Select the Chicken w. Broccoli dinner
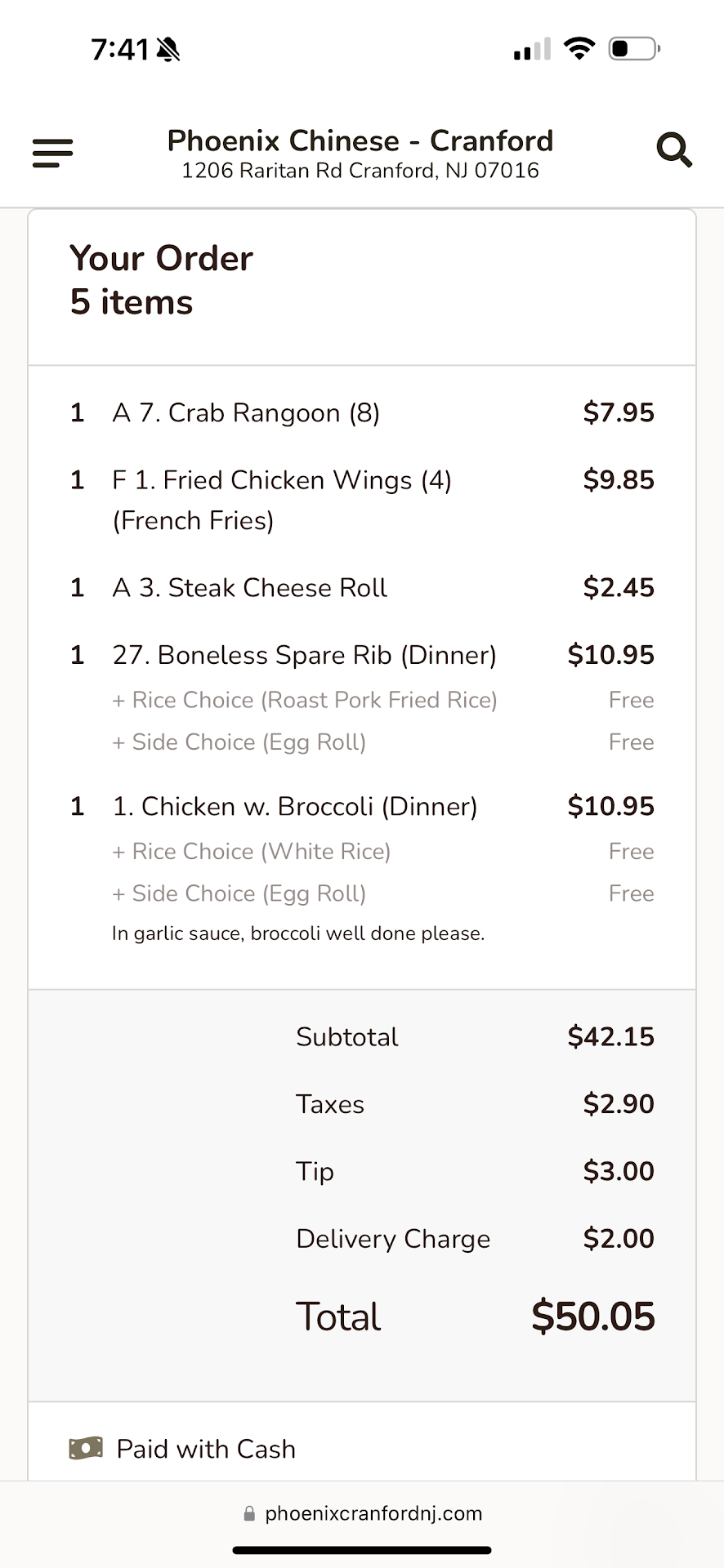This screenshot has height=1568, width=724. pyautogui.click(x=294, y=806)
